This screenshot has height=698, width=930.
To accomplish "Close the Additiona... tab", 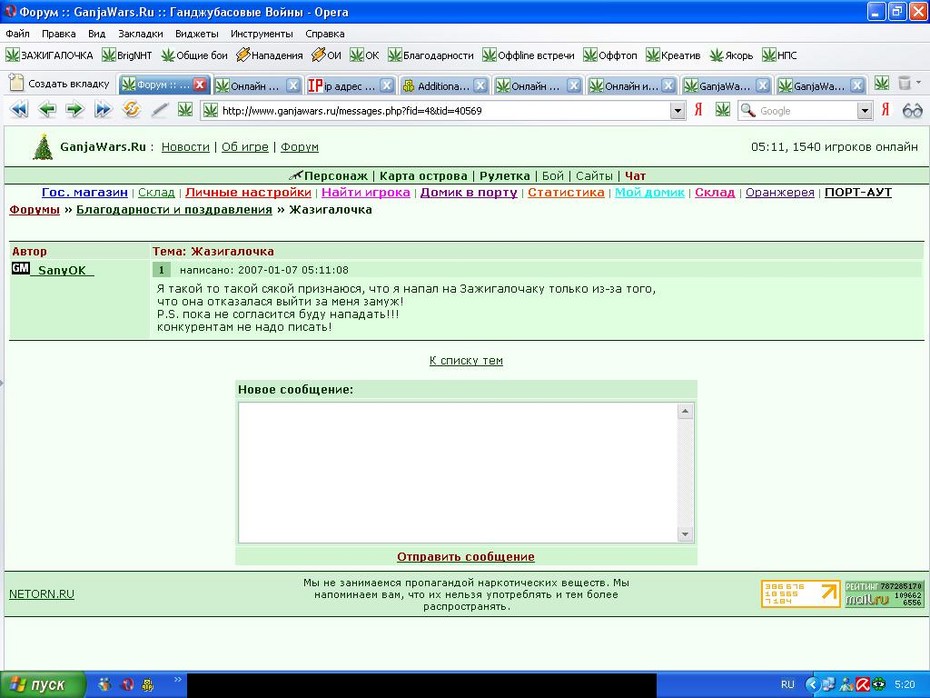I will click(480, 86).
